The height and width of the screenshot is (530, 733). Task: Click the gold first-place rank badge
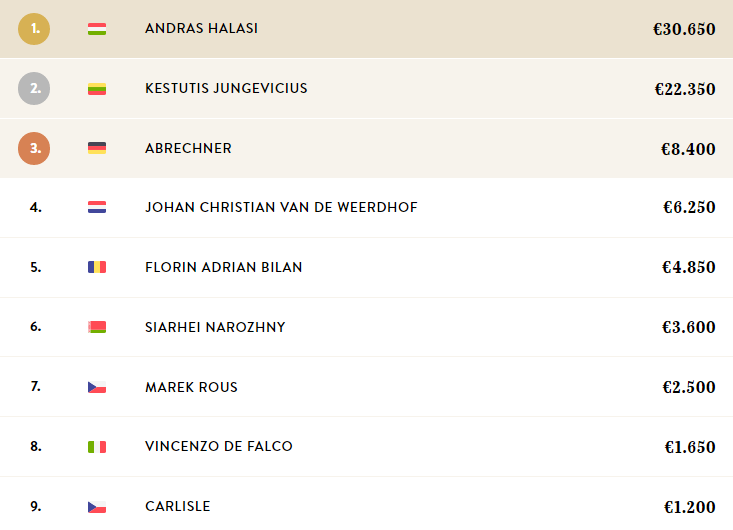tap(34, 29)
